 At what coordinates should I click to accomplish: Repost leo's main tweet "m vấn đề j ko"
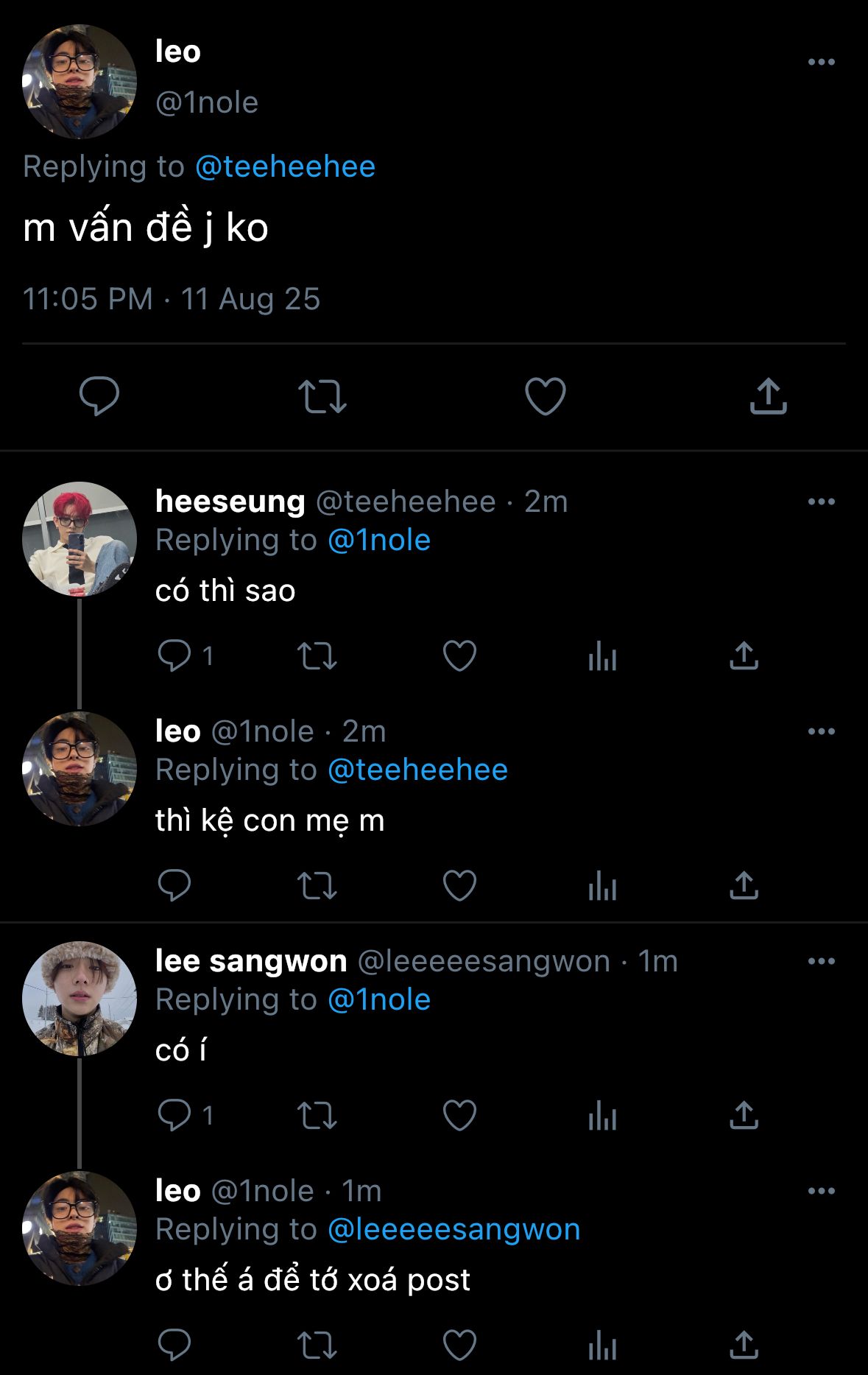click(322, 396)
